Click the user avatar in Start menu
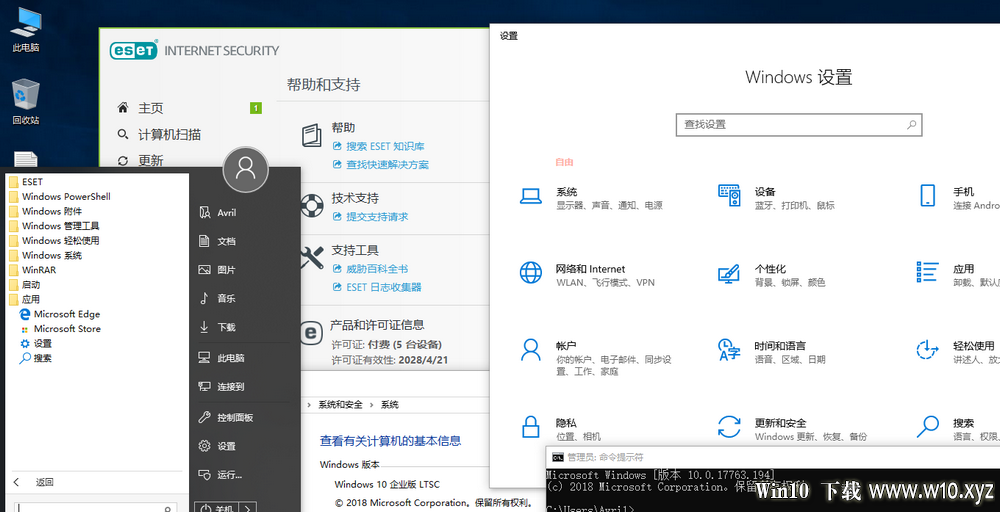The image size is (1000, 512). pos(246,170)
